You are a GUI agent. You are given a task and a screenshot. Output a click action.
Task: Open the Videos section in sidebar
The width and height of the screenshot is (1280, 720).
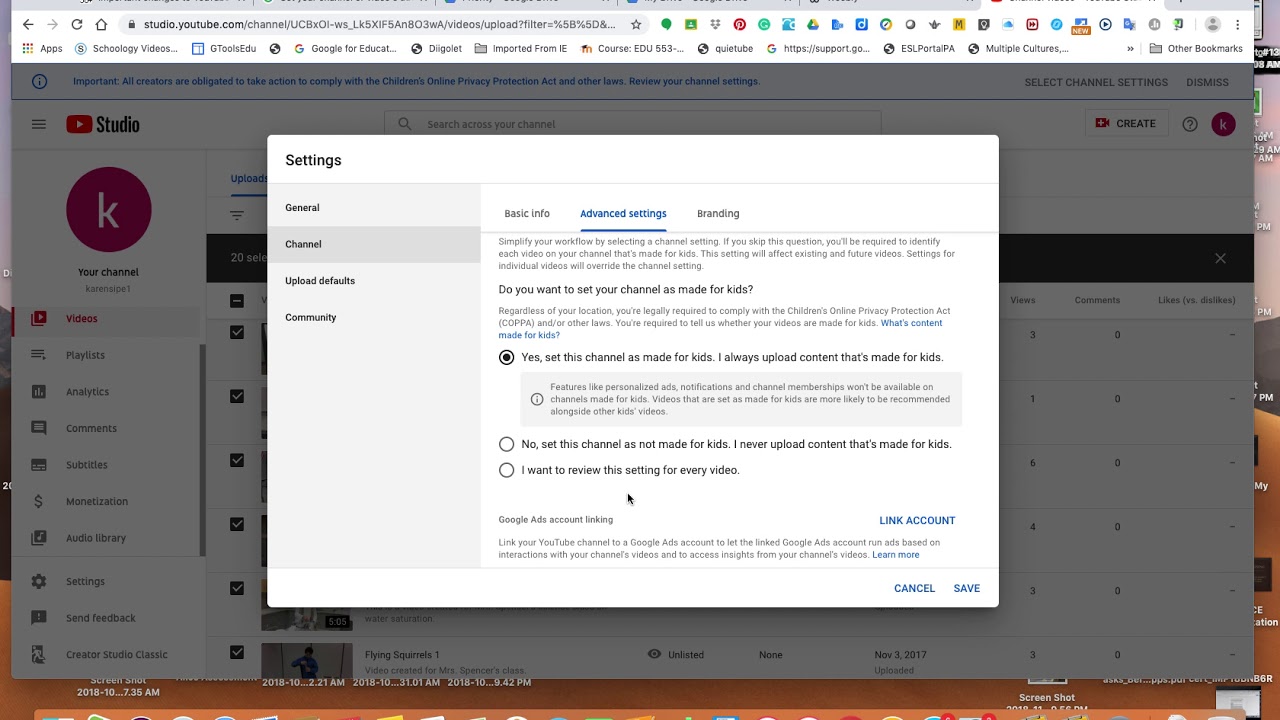pos(82,319)
